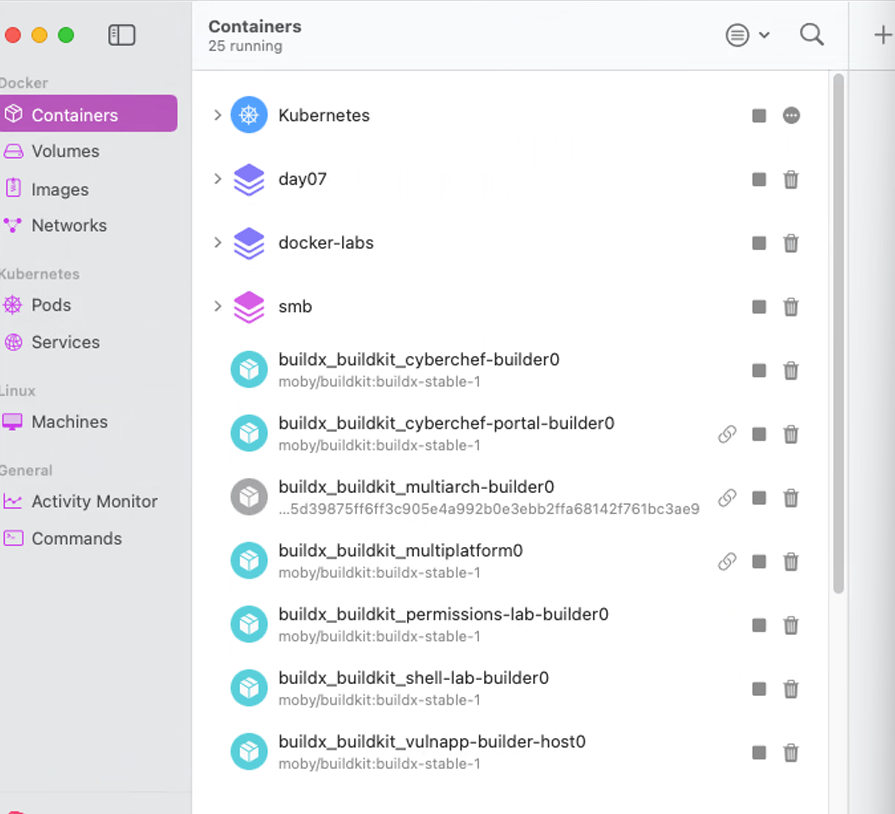
Task: Delete the docker-labs group
Action: [791, 243]
